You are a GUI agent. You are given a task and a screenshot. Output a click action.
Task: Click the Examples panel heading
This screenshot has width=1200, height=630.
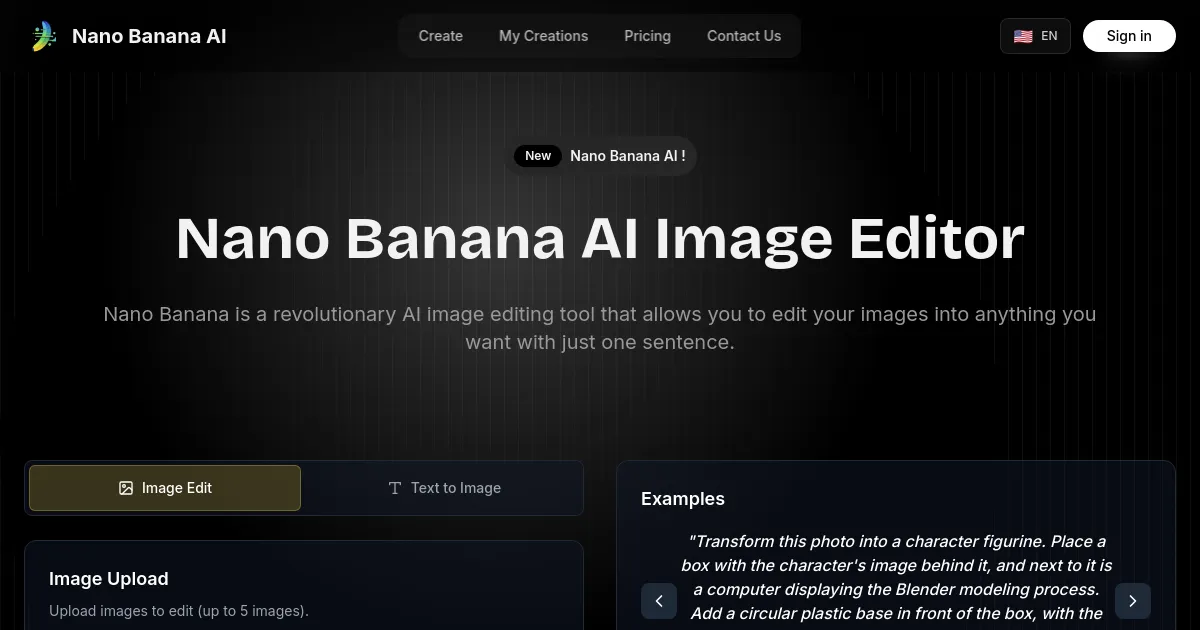683,499
